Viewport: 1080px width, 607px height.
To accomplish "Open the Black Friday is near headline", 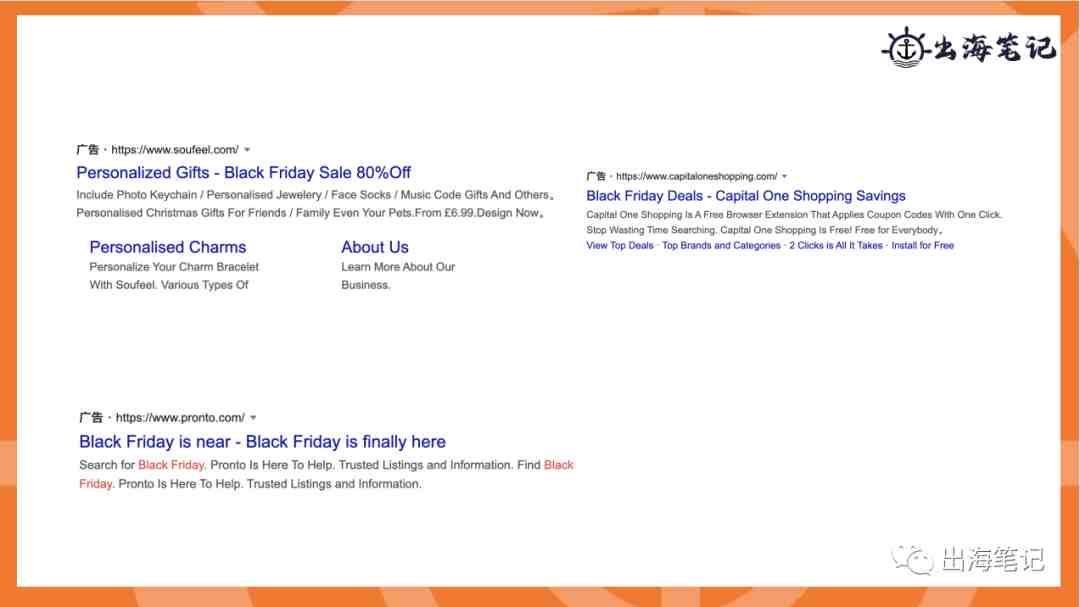I will pyautogui.click(x=262, y=442).
